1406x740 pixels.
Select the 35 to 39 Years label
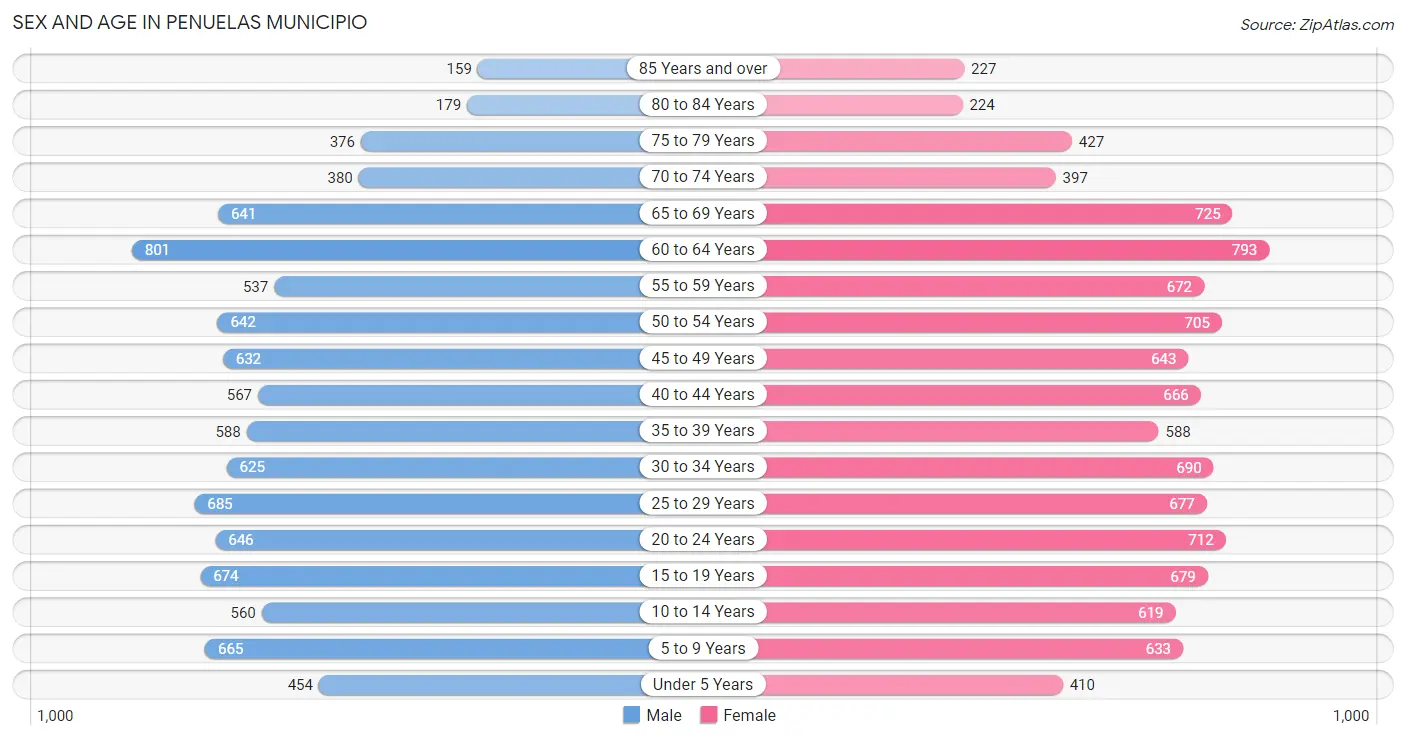[703, 431]
